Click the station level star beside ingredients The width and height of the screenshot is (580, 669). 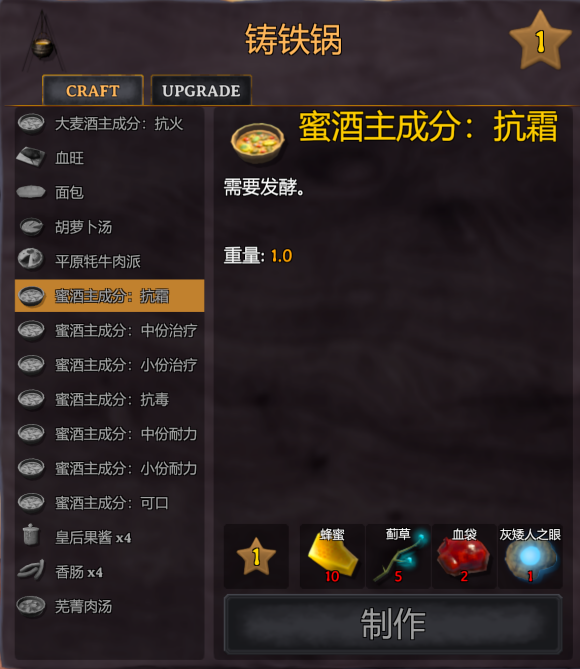pyautogui.click(x=256, y=556)
